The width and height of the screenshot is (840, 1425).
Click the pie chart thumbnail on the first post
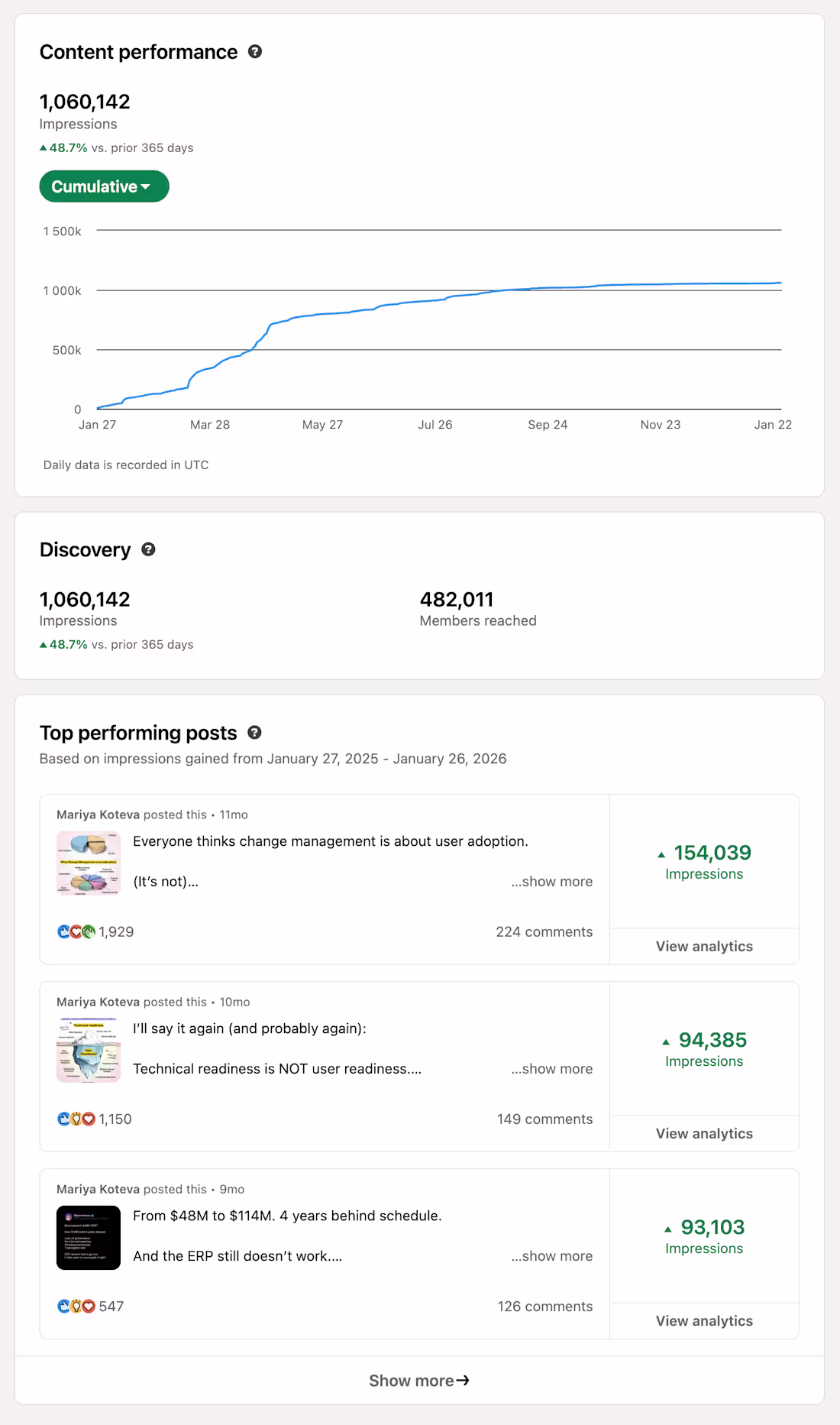coord(88,863)
